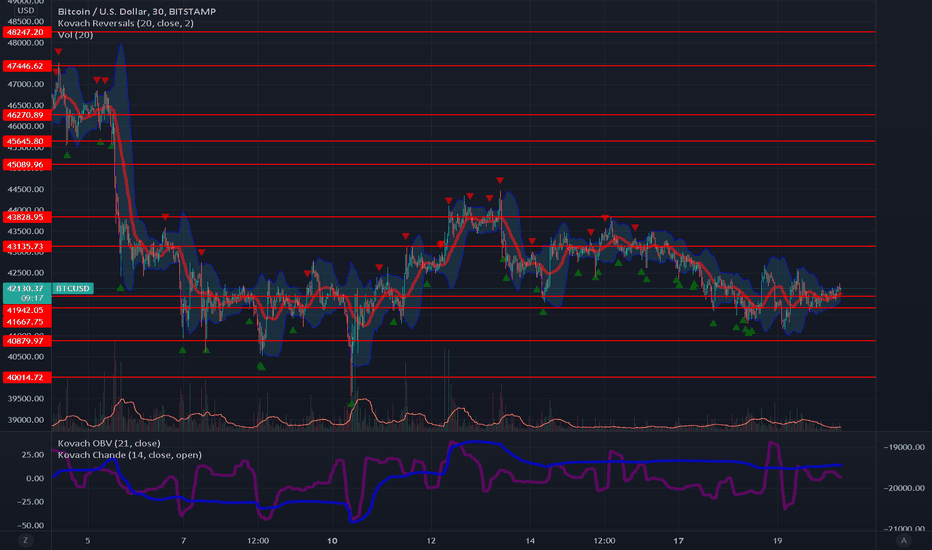Click the -20000.00 OBV axis value

pos(904,488)
